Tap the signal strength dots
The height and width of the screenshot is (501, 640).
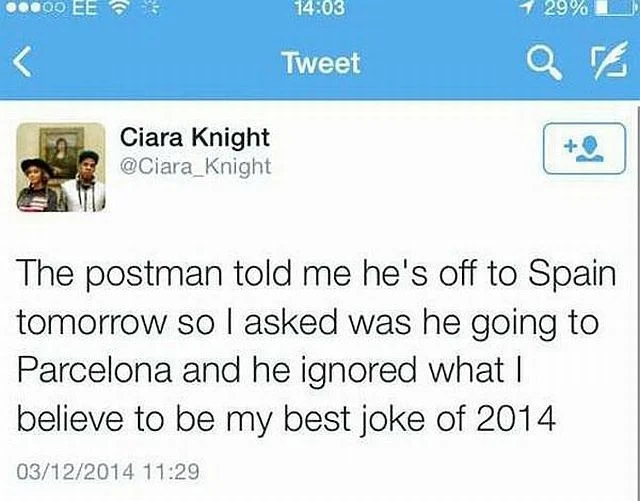click(35, 9)
